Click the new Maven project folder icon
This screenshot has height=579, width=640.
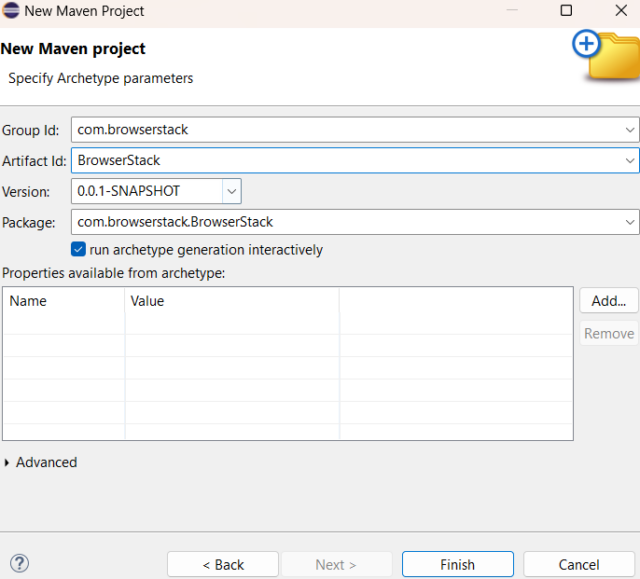606,55
